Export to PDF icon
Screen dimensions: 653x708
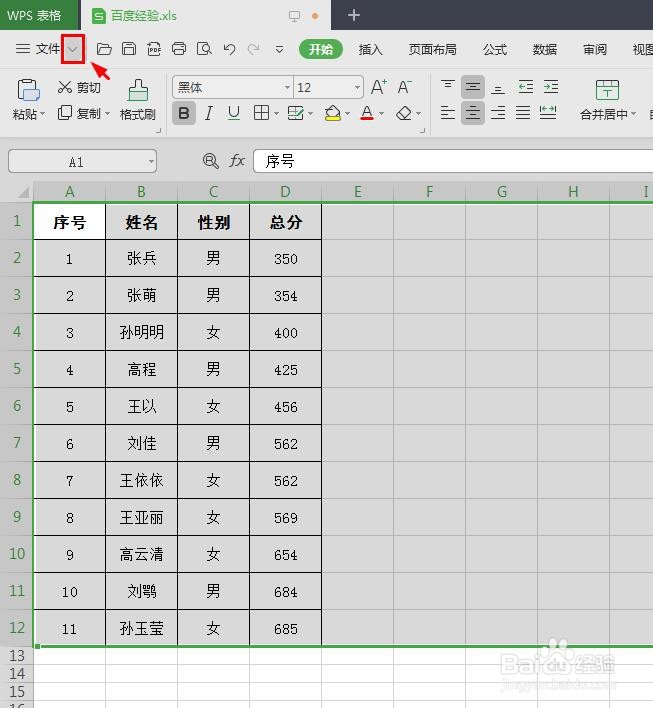[154, 49]
